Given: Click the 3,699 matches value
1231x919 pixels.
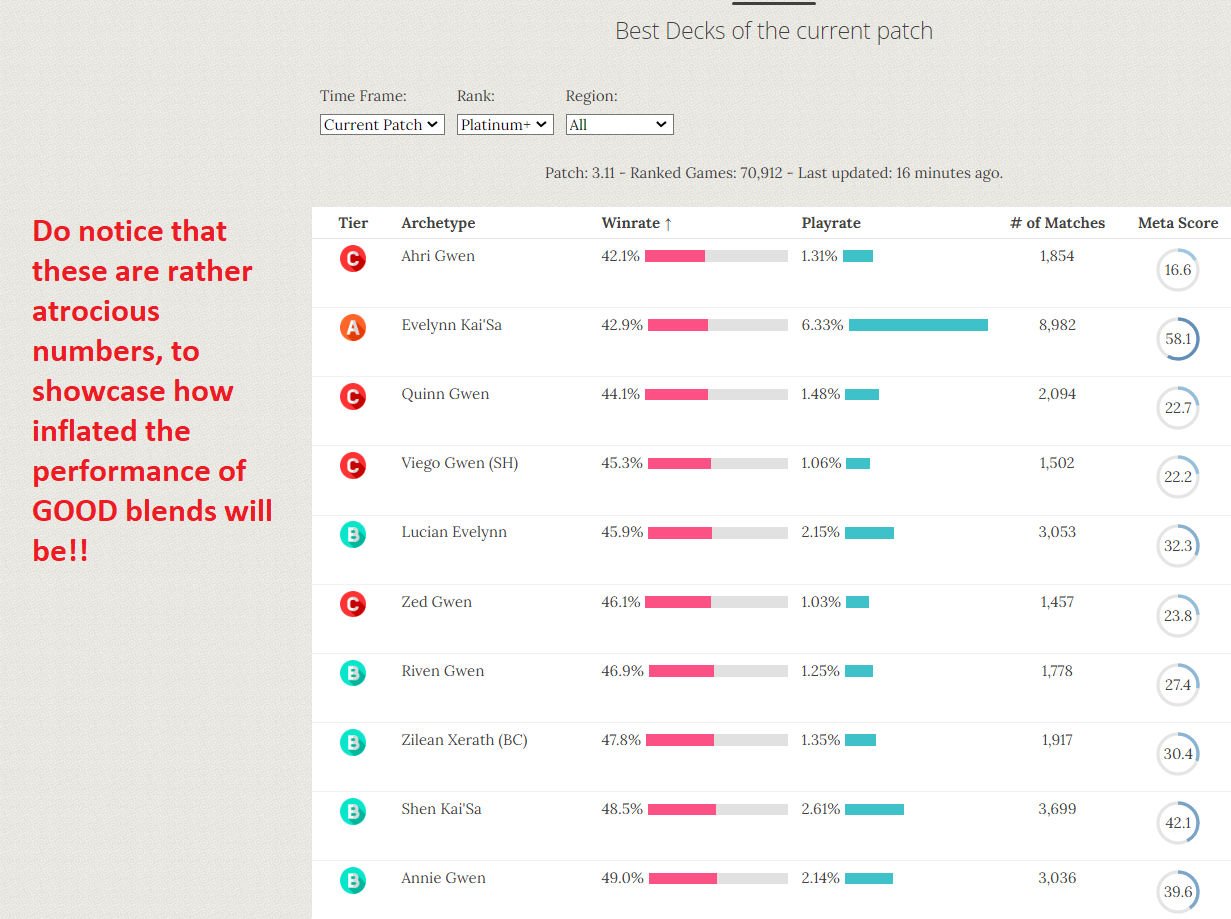Looking at the screenshot, I should pyautogui.click(x=1057, y=809).
